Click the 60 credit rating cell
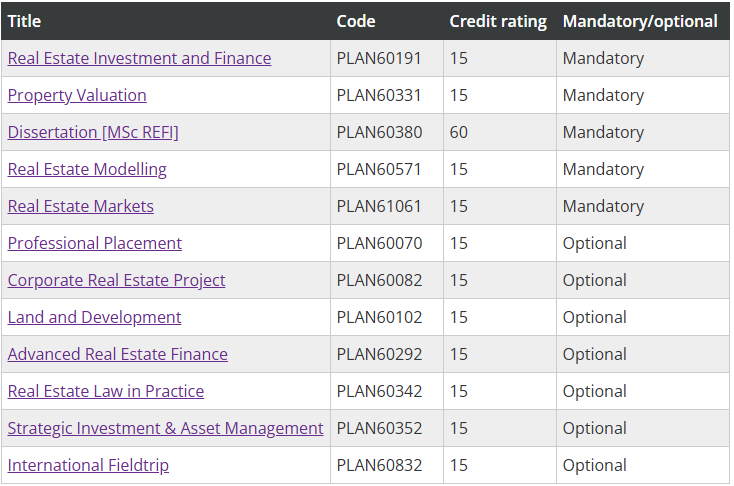Viewport: 734px width, 486px height. (x=459, y=132)
